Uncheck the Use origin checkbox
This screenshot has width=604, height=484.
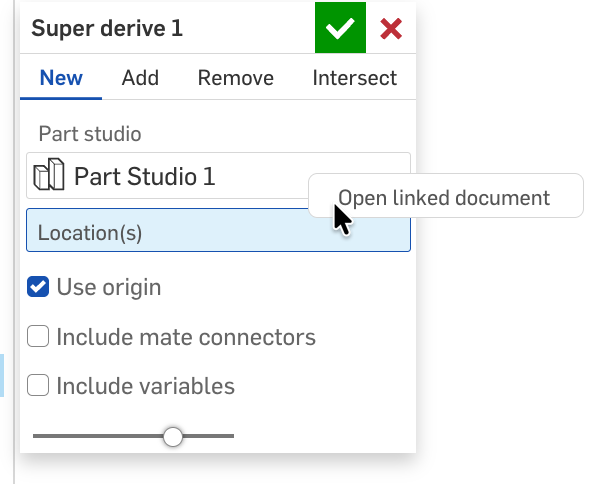(38, 288)
